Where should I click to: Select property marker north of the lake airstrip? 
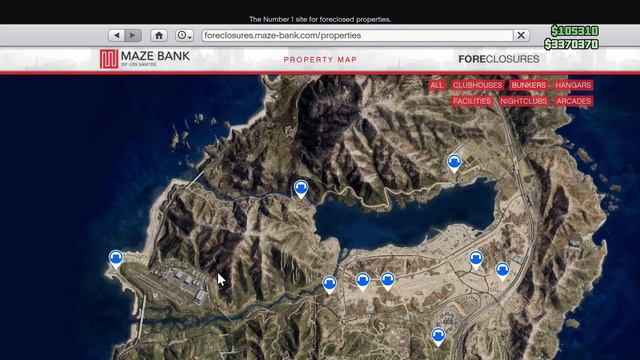tap(454, 163)
